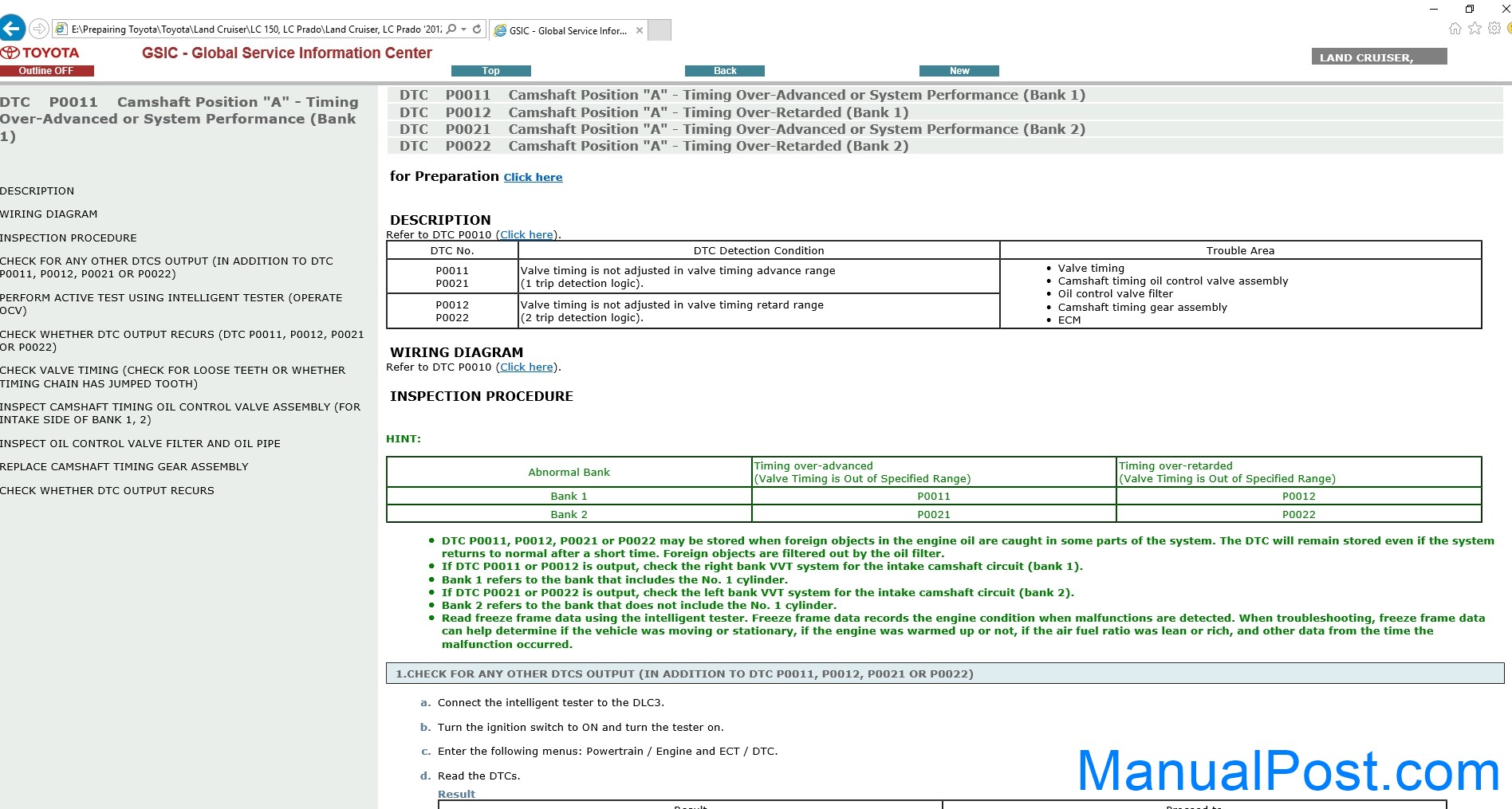
Task: Jump to INSPECTION PROCEDURE in the outline
Action: 69,238
